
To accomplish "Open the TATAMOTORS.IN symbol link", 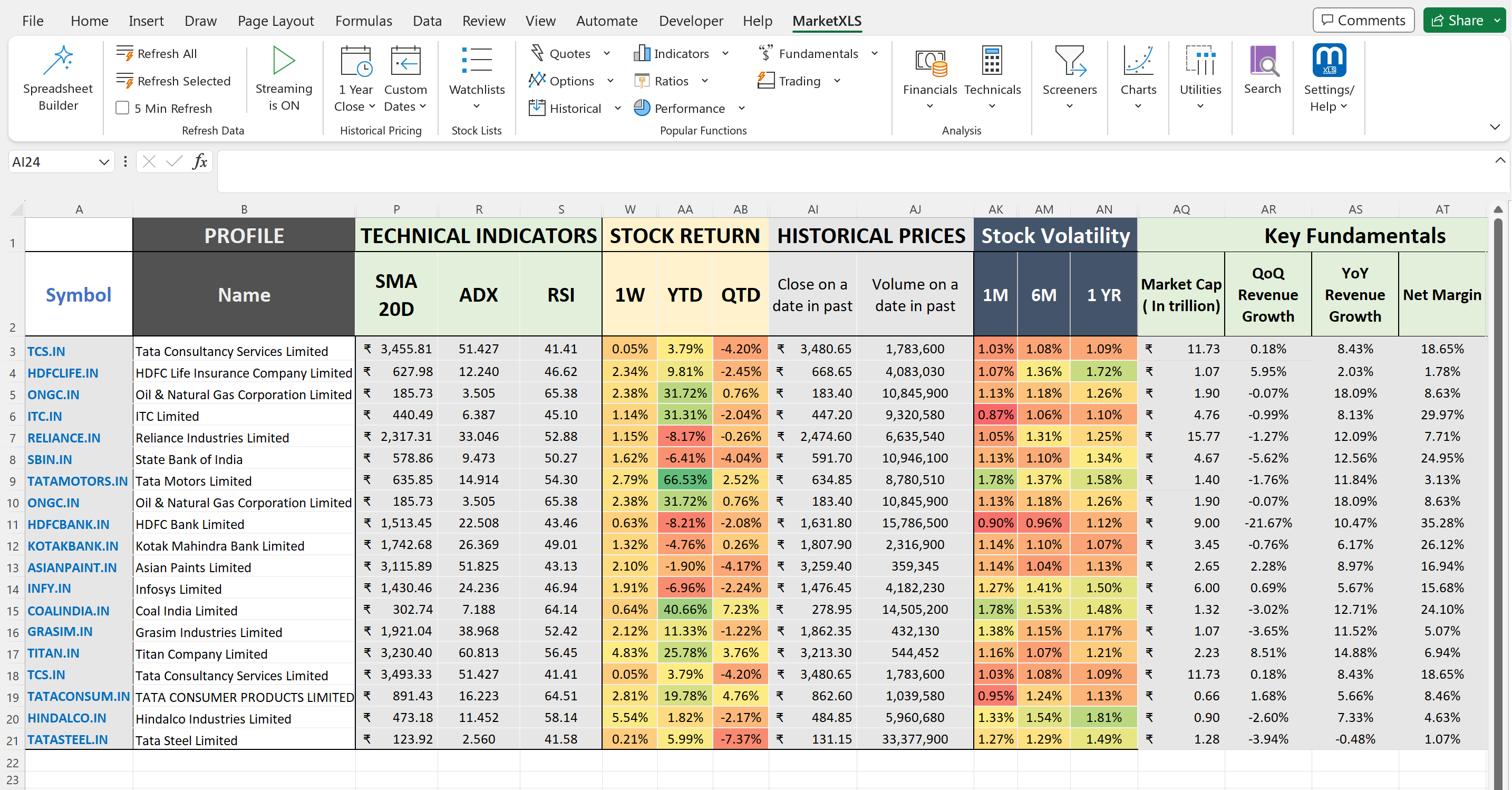I will [x=77, y=481].
